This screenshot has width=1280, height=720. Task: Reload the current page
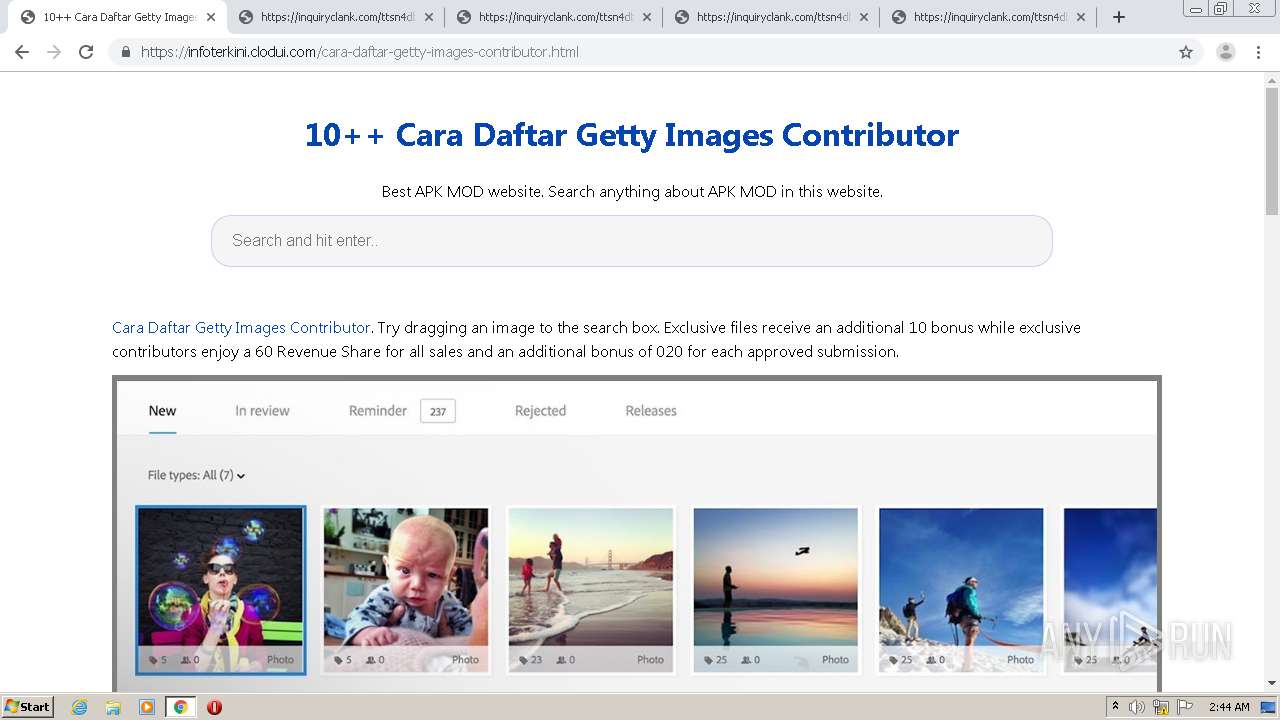click(86, 52)
